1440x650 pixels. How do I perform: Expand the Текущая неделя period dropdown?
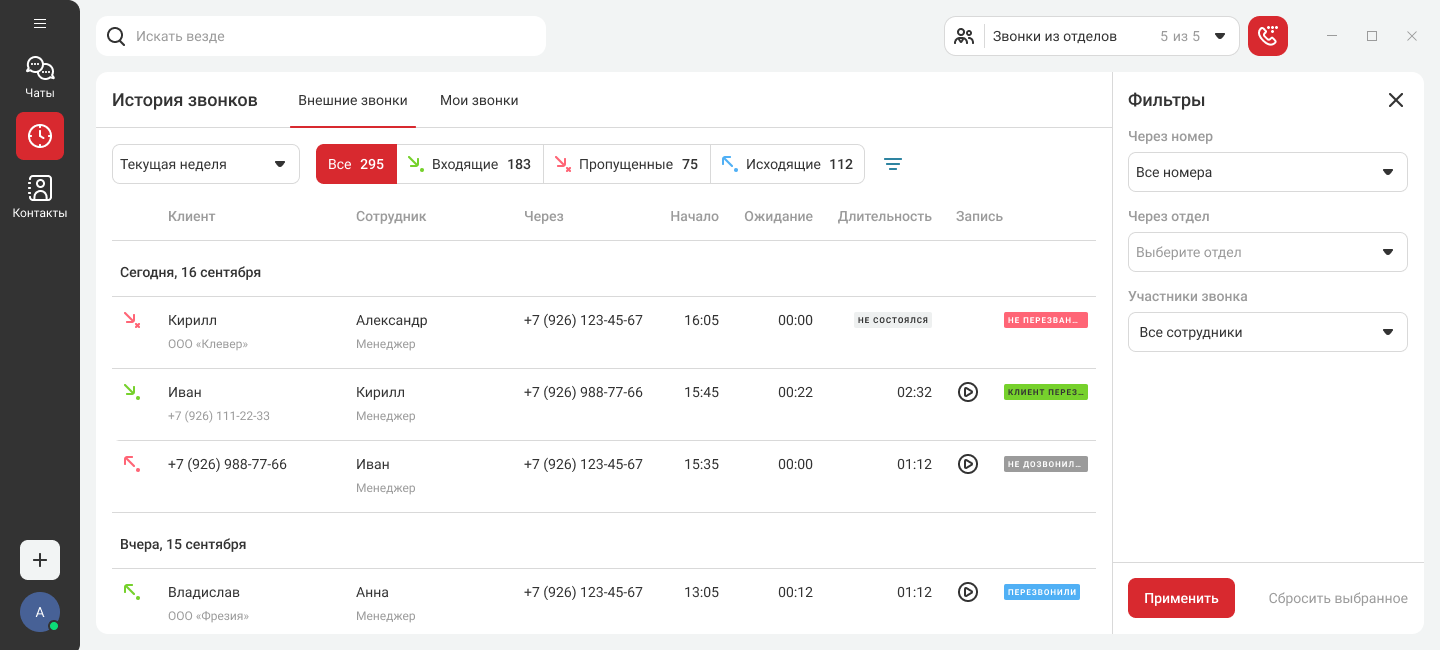205,164
